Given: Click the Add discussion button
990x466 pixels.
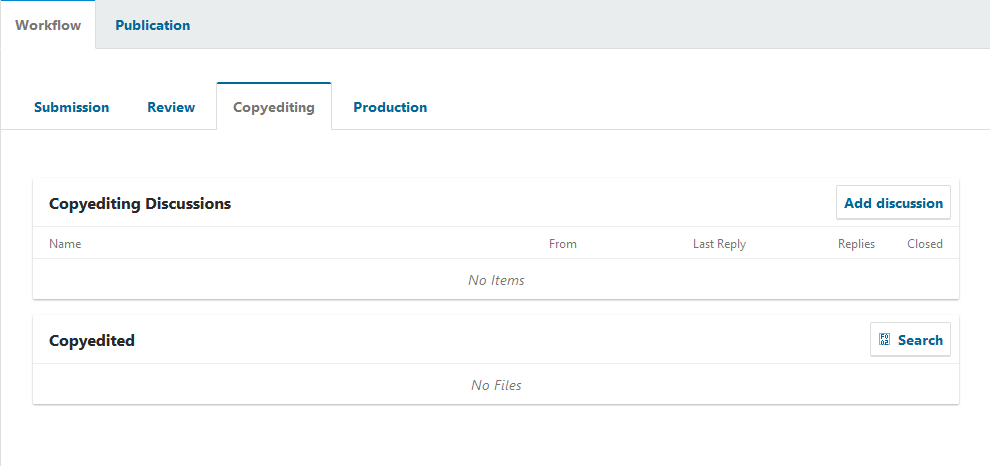Looking at the screenshot, I should [x=893, y=203].
